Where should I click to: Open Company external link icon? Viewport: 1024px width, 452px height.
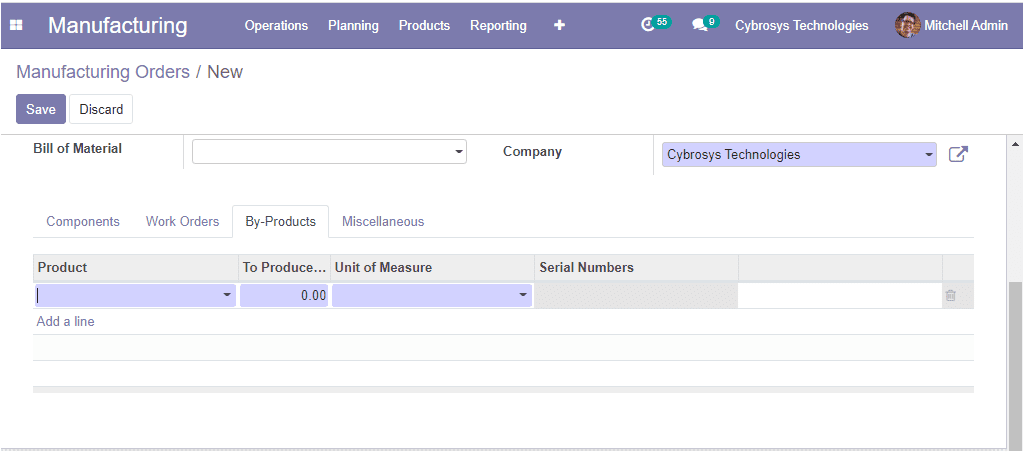point(958,155)
